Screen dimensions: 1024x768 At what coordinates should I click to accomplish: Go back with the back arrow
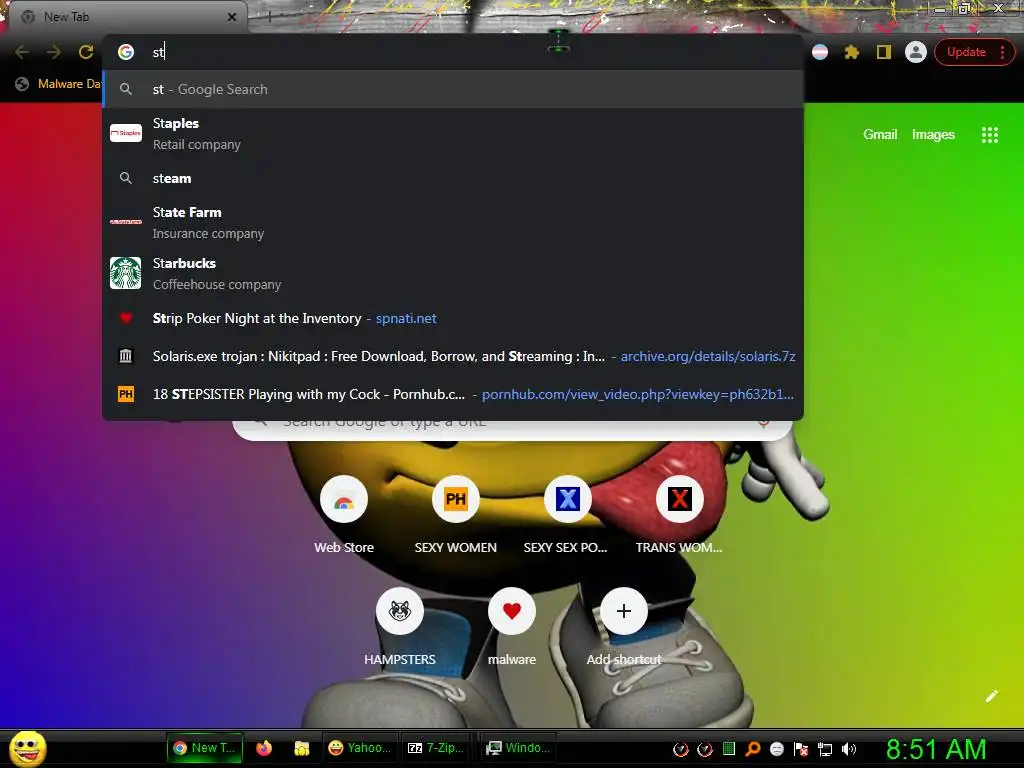pos(22,52)
